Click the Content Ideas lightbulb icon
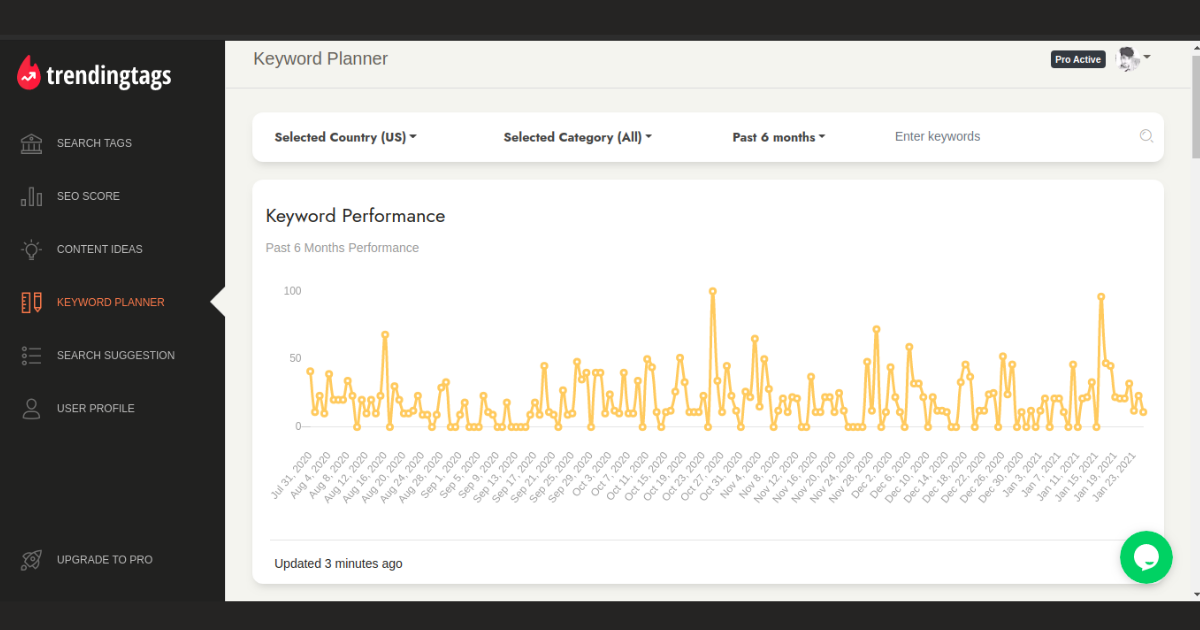The image size is (1200, 630). click(x=31, y=249)
